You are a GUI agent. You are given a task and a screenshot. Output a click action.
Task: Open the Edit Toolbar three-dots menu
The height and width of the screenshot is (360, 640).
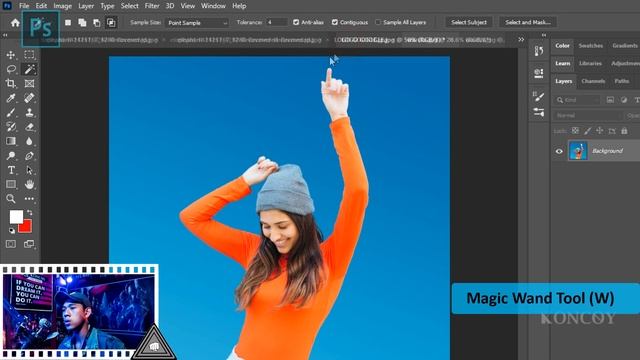pyautogui.click(x=29, y=199)
